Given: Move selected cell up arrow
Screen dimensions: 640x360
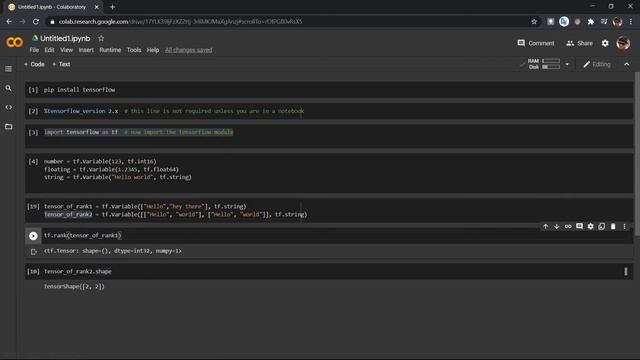Looking at the screenshot, I should tap(545, 226).
